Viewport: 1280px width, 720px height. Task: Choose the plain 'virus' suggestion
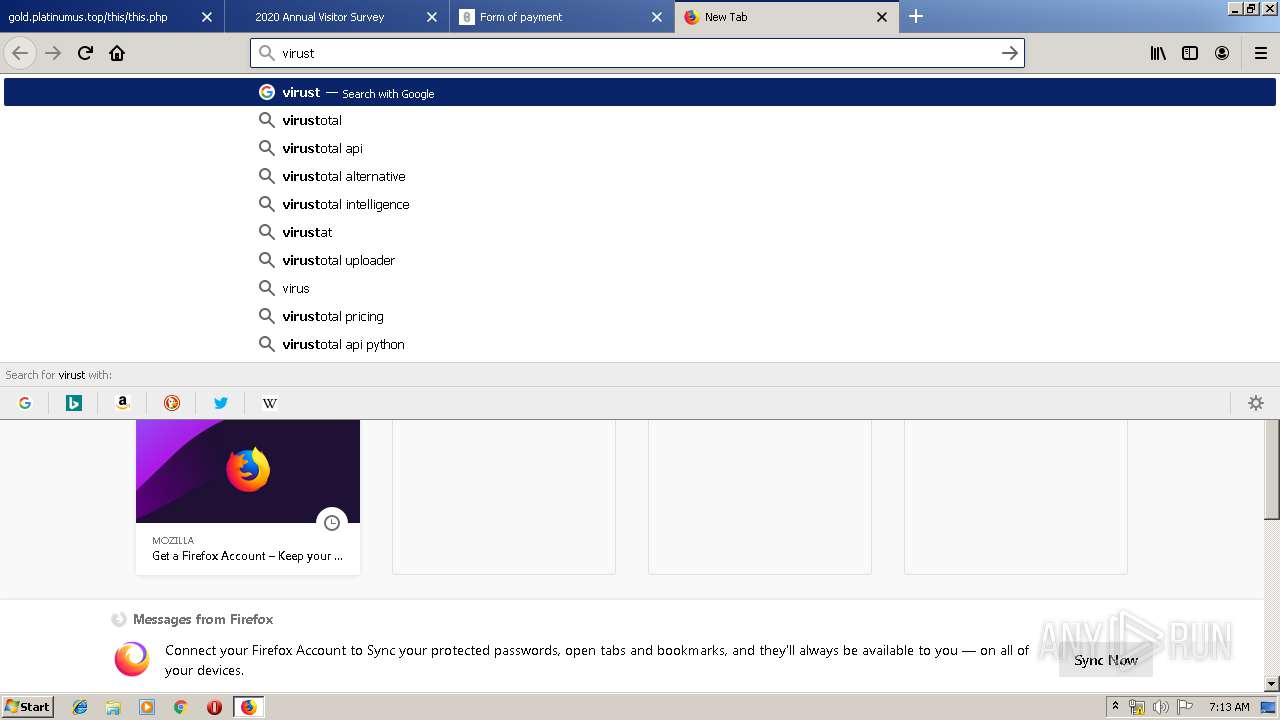pyautogui.click(x=640, y=288)
